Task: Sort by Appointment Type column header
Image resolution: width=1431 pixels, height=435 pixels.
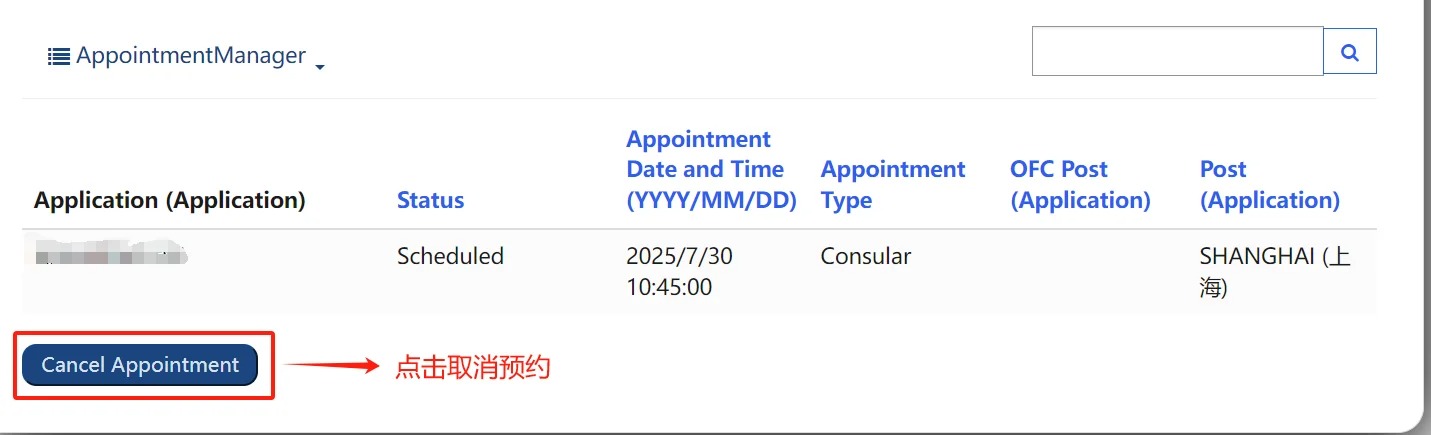Action: click(893, 185)
